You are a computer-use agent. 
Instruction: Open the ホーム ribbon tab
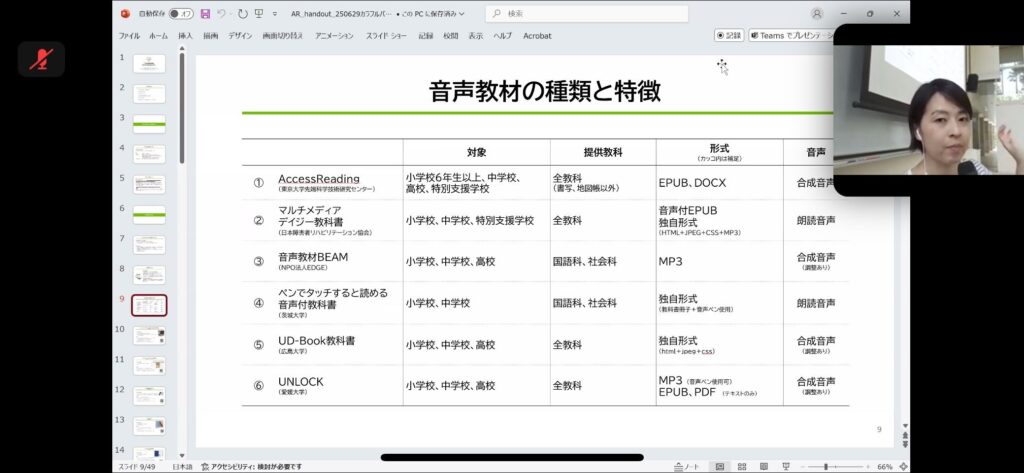pos(159,36)
